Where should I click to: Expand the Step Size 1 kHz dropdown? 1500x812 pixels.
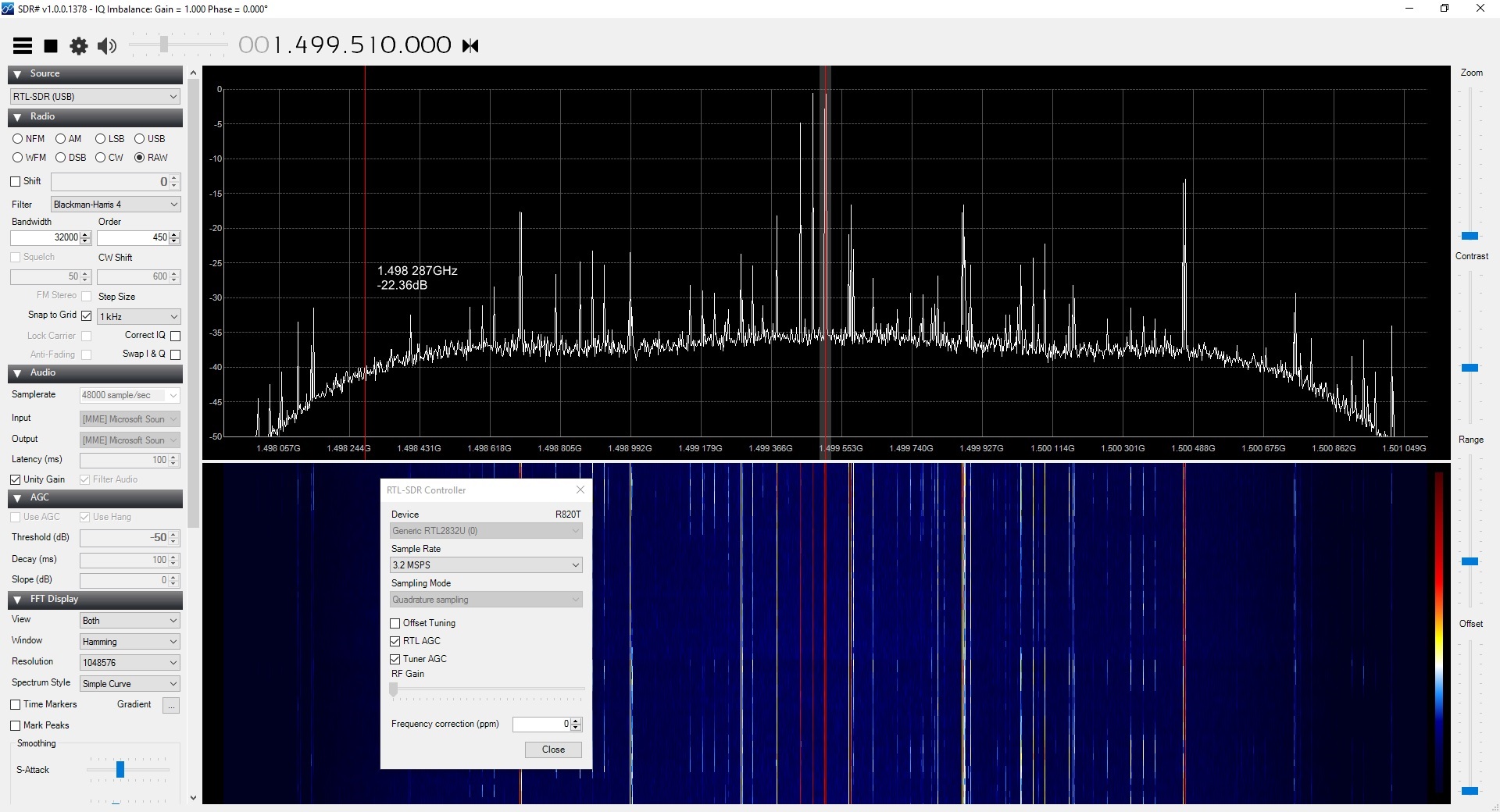point(138,317)
